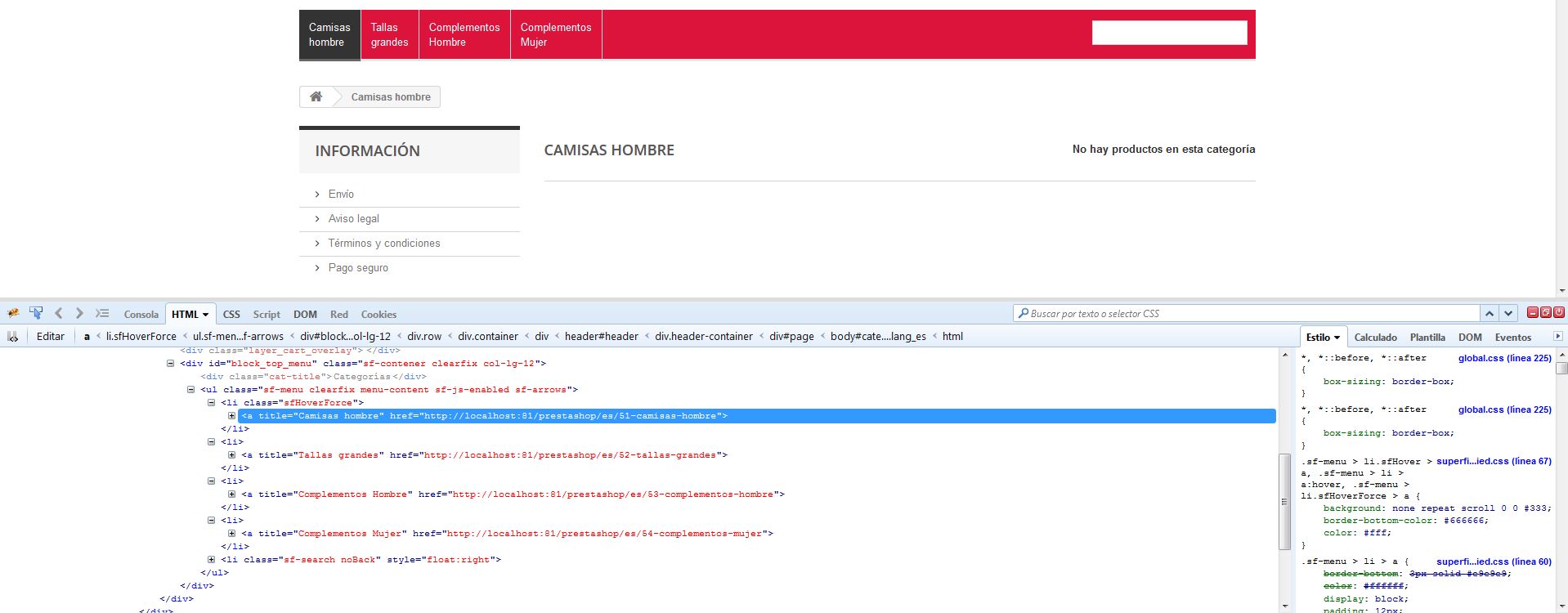Open the main DOM tab
Image resolution: width=1568 pixels, height=613 pixels.
[305, 314]
